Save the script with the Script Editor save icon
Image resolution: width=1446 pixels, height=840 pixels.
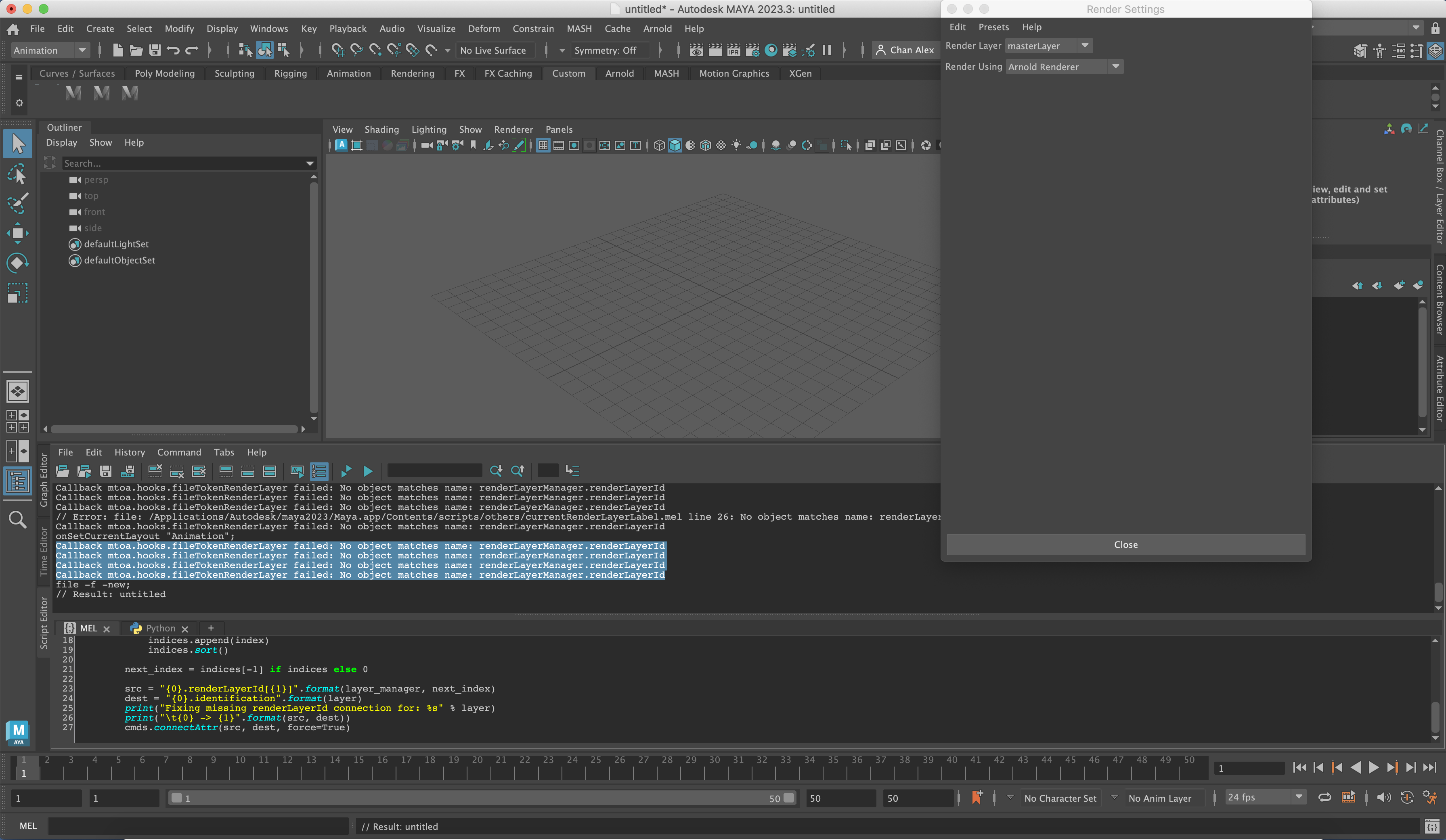pyautogui.click(x=106, y=471)
